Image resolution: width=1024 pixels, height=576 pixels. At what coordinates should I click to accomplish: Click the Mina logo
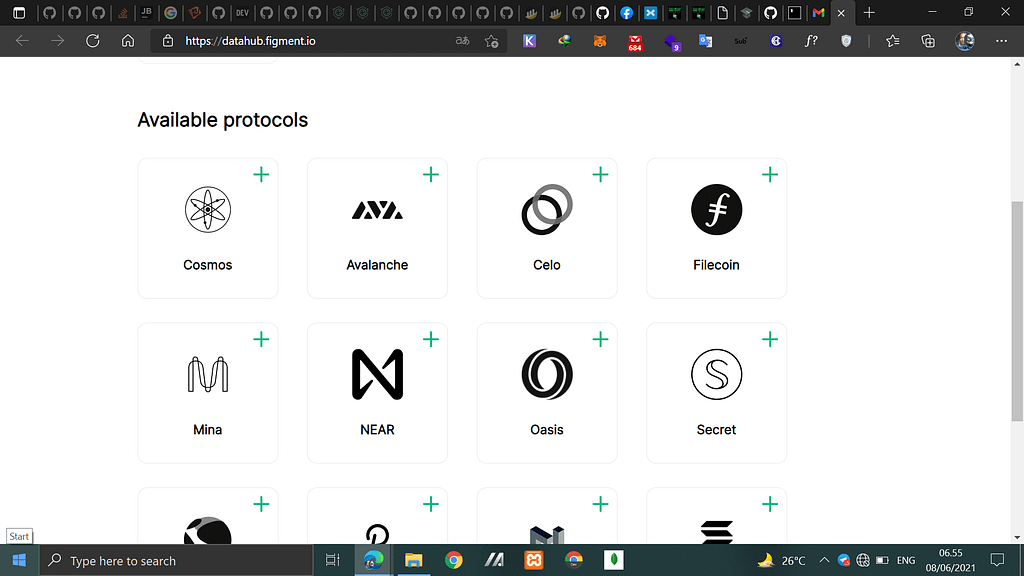208,374
